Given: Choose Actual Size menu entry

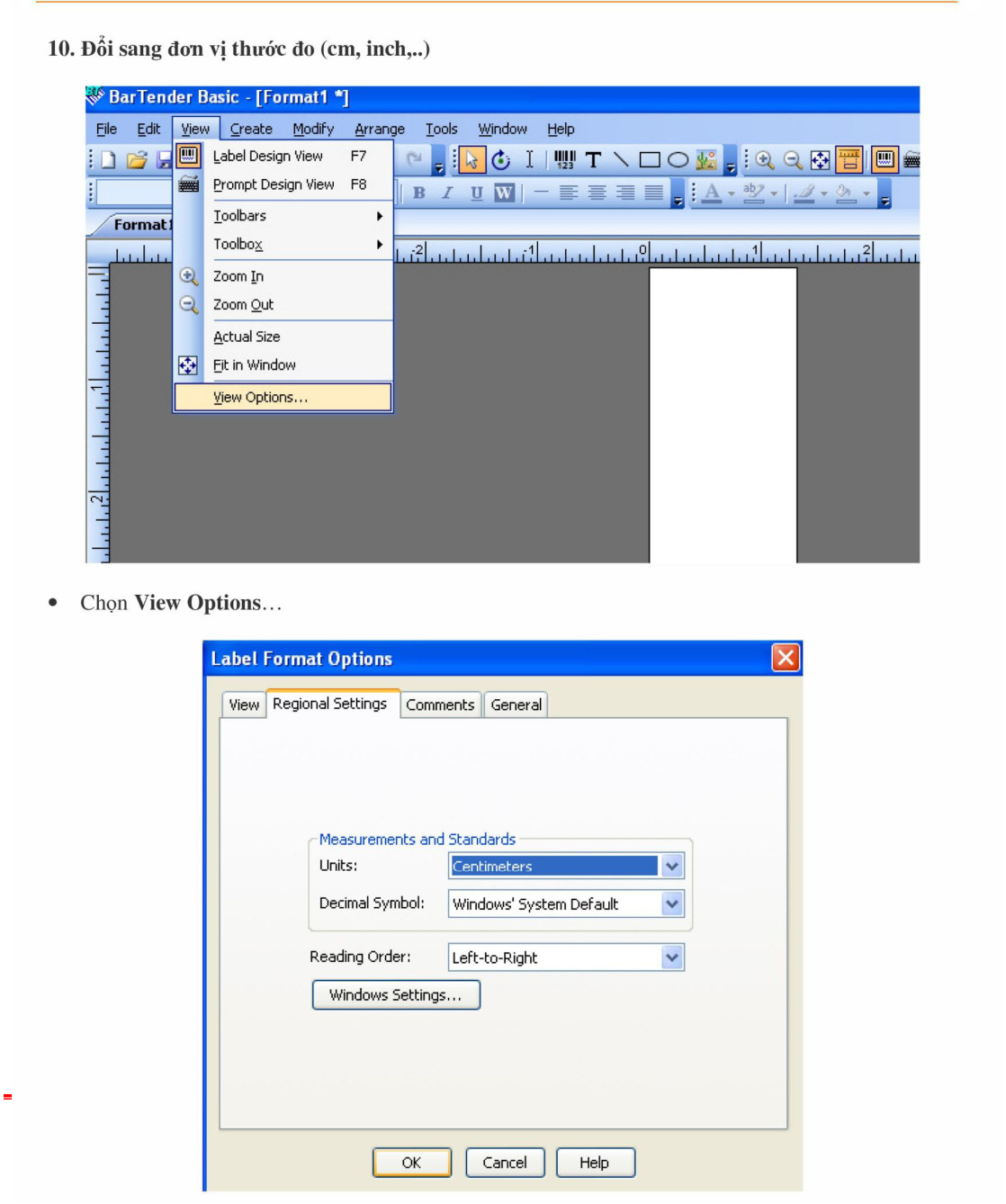Looking at the screenshot, I should click(x=284, y=337).
